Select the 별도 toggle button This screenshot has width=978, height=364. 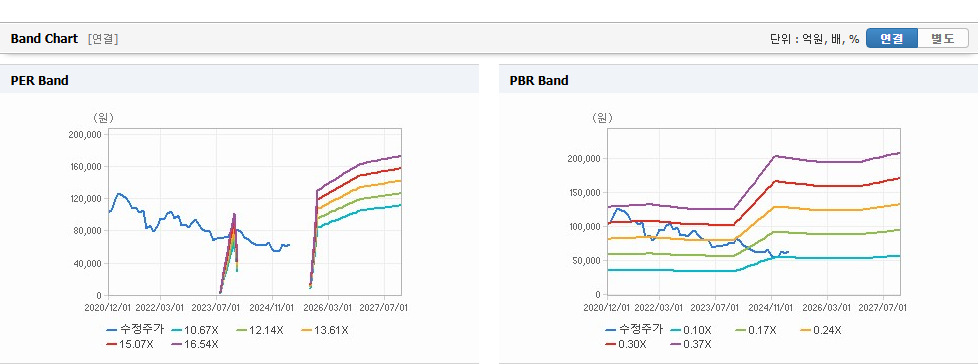943,39
